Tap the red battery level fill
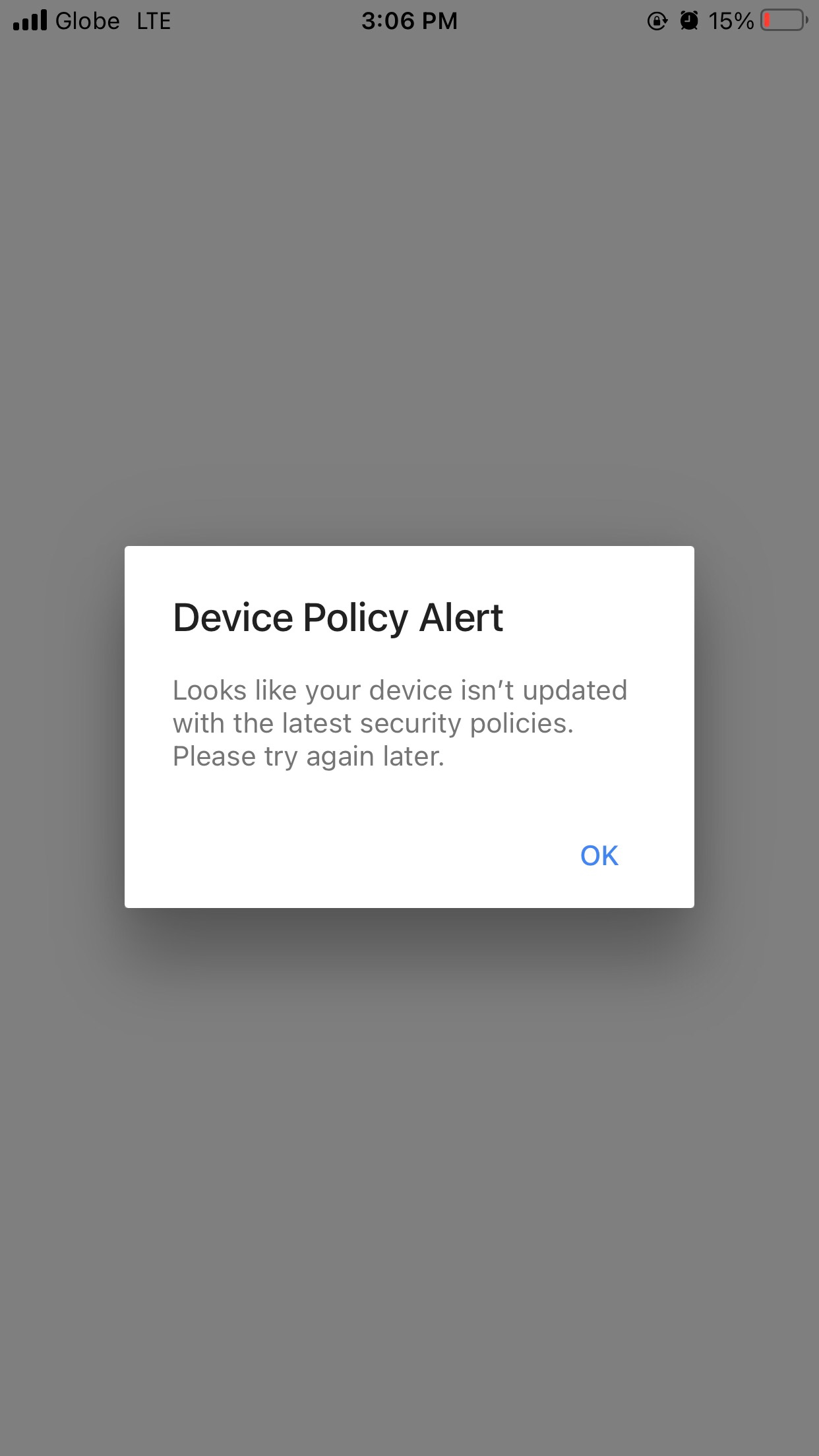This screenshot has height=1456, width=819. (768, 20)
